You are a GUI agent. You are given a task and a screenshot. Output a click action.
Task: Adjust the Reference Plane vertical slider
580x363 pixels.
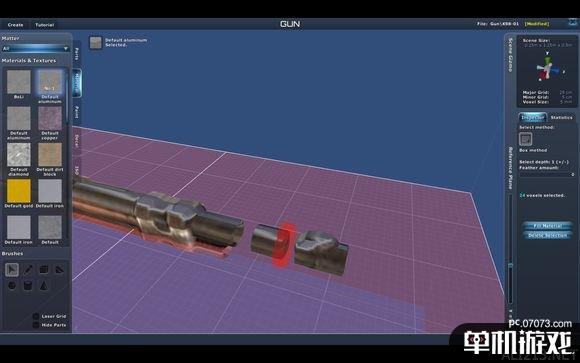click(510, 266)
